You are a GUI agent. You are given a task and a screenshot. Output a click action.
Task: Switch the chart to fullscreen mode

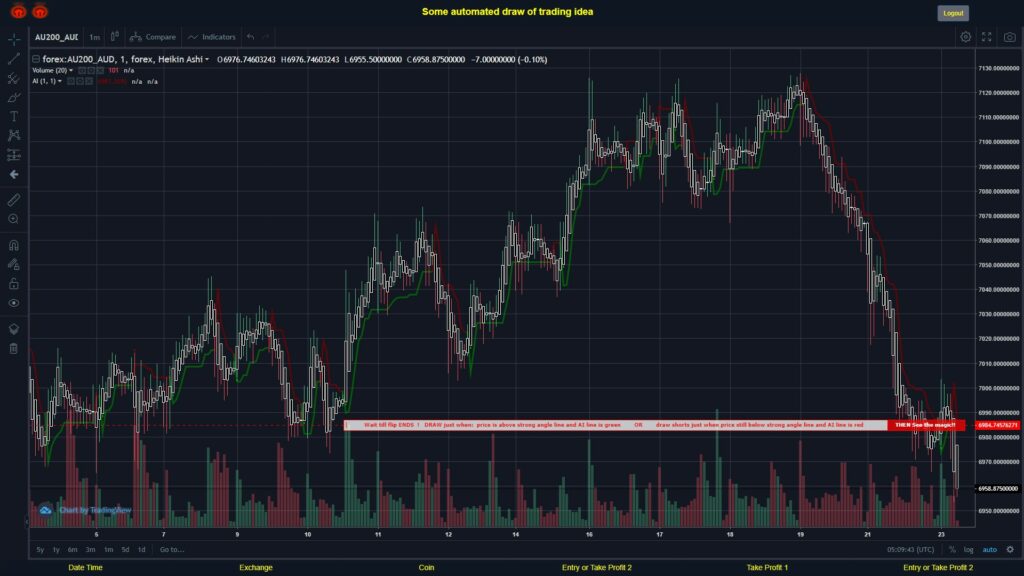click(987, 37)
